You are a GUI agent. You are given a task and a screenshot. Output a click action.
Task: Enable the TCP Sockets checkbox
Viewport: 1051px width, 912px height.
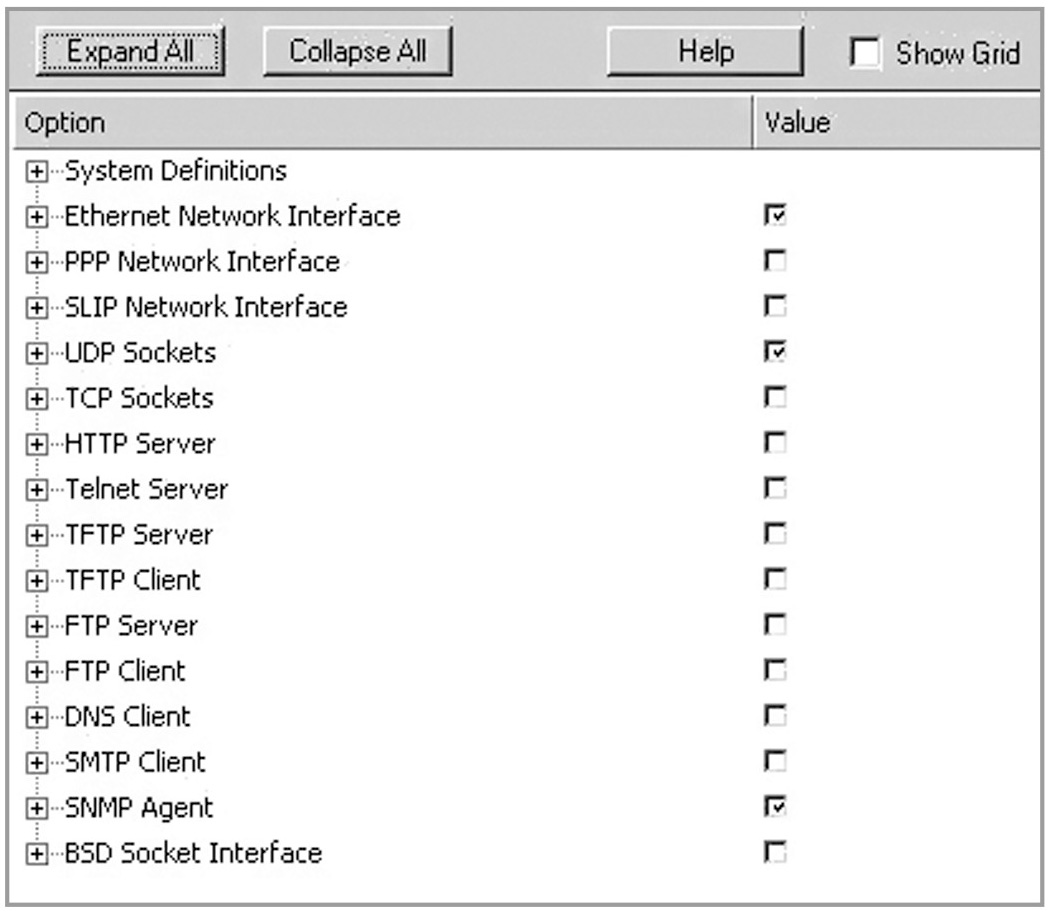click(x=774, y=398)
